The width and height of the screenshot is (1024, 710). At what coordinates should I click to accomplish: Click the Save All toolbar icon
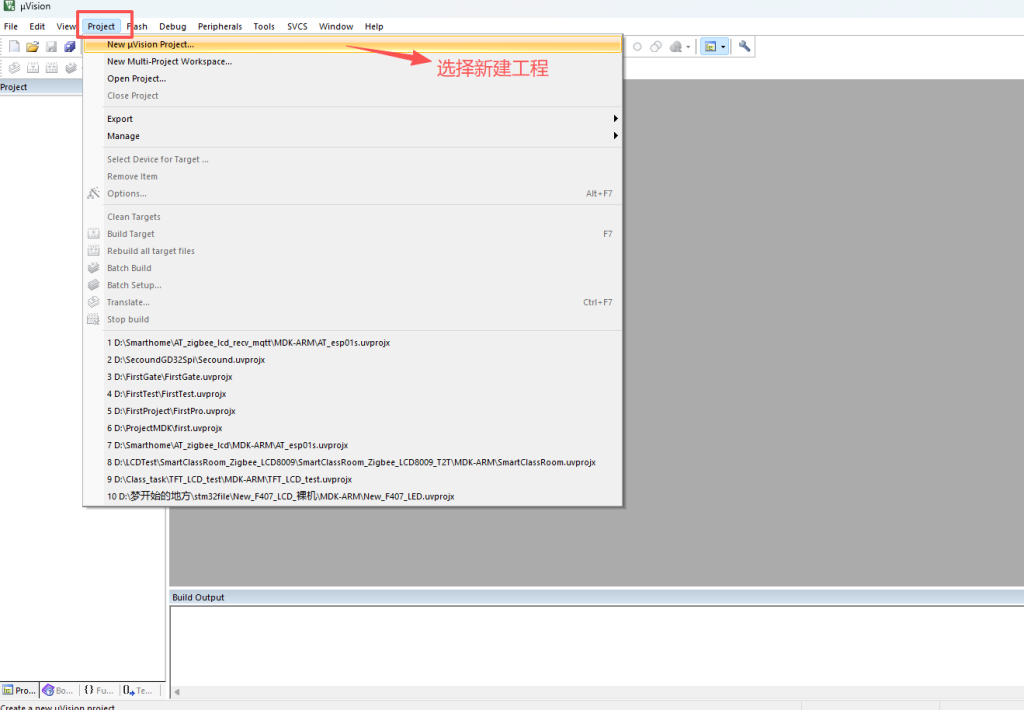point(69,47)
